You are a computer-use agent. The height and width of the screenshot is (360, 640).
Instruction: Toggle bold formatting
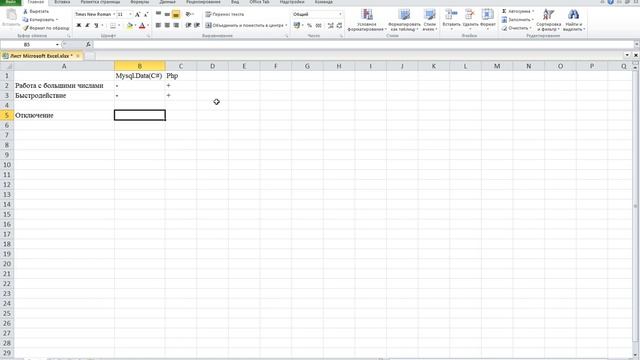tap(79, 25)
